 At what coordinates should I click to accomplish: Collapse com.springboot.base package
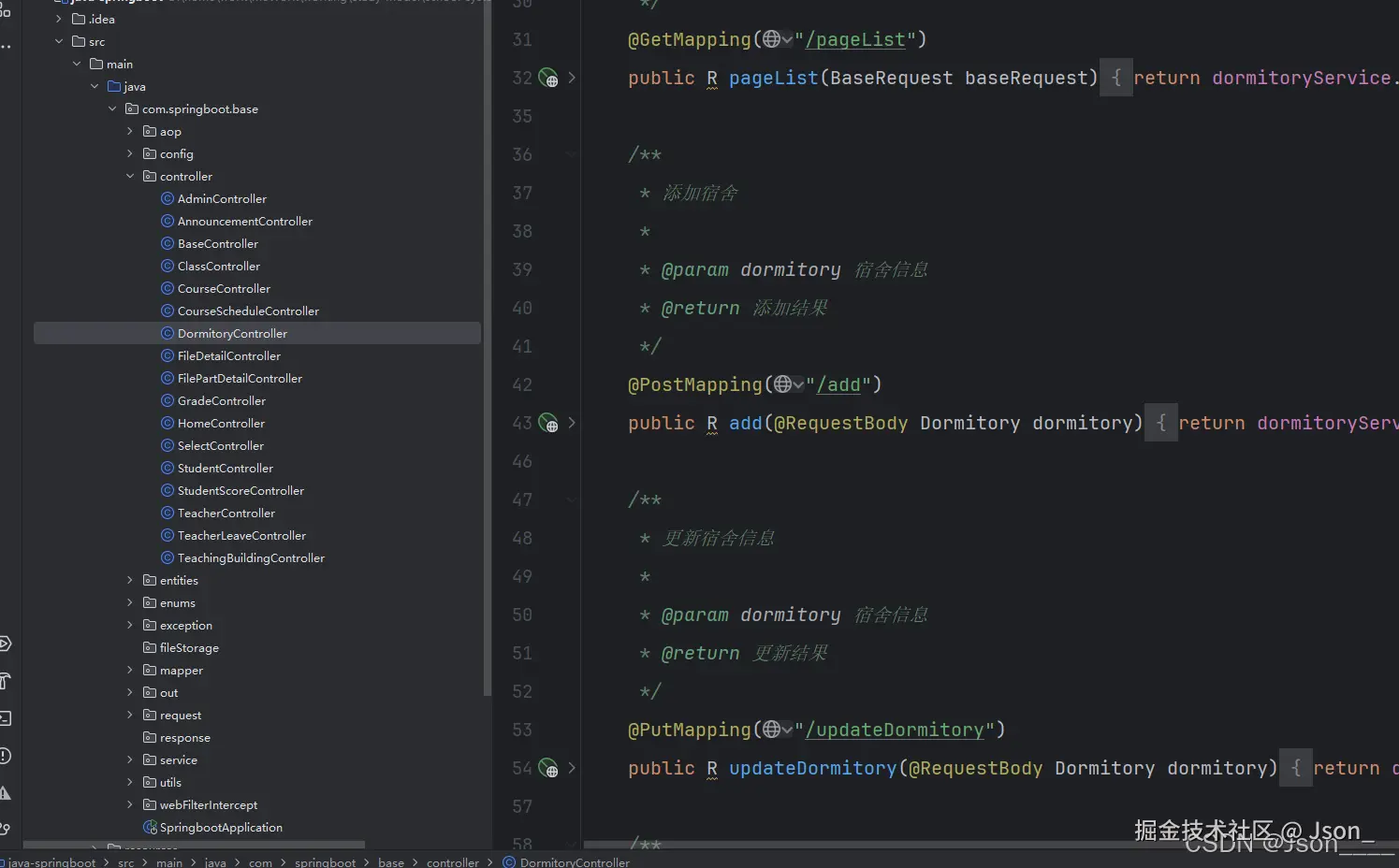(x=112, y=108)
